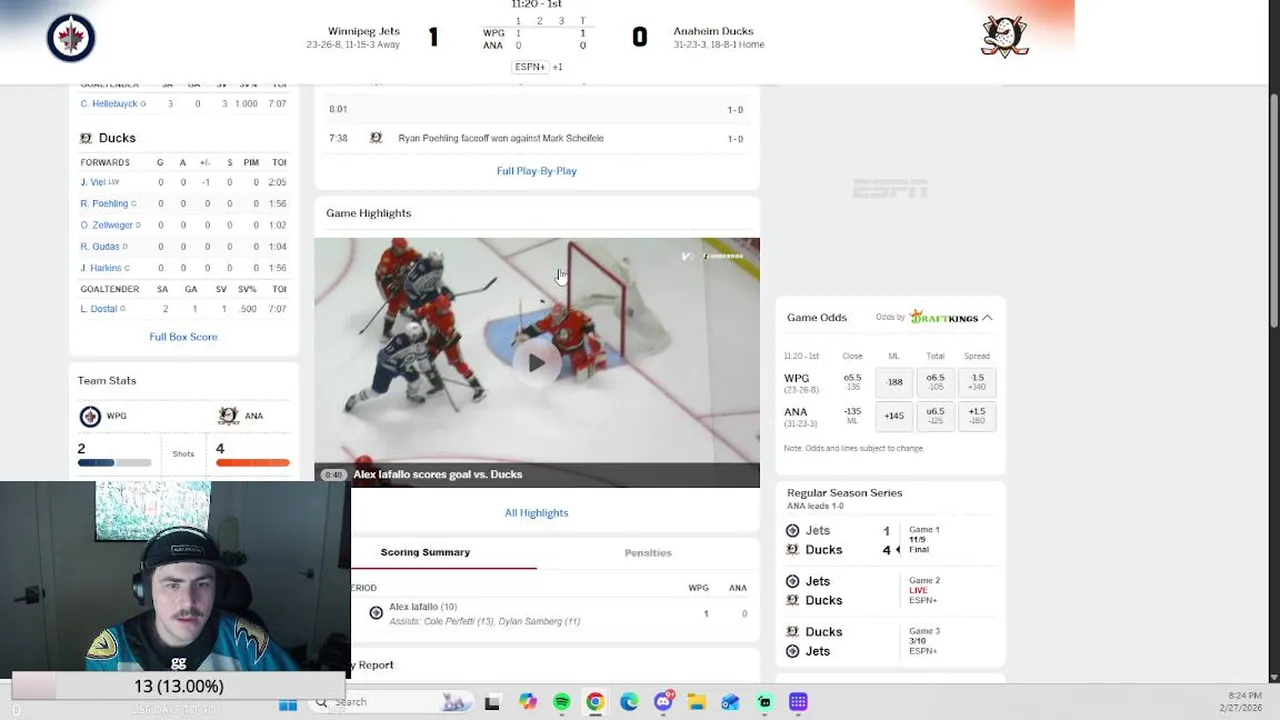Click the Winnipeg Jets logo in the header

[71, 38]
